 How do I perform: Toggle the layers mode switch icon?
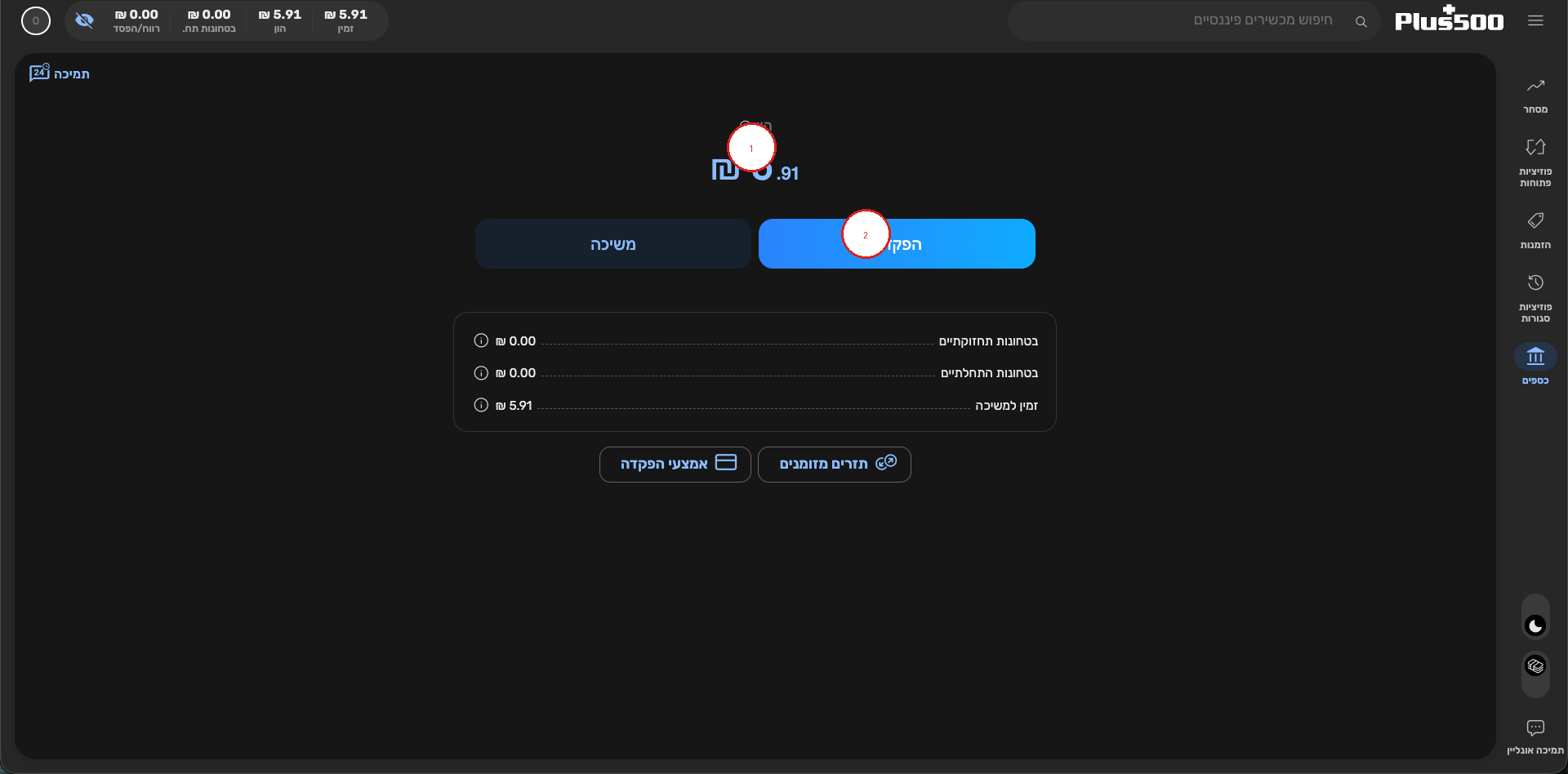coord(1535,665)
